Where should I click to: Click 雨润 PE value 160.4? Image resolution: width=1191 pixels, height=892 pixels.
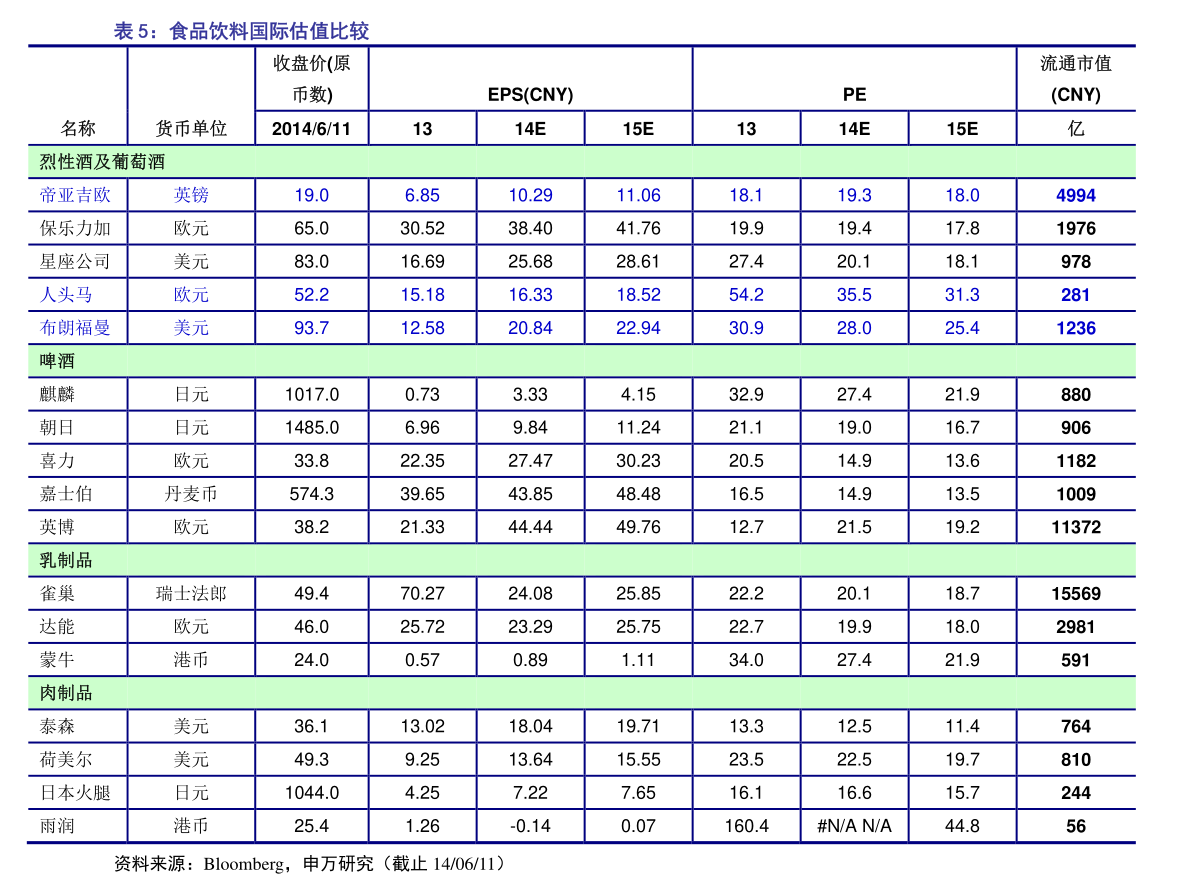point(746,826)
